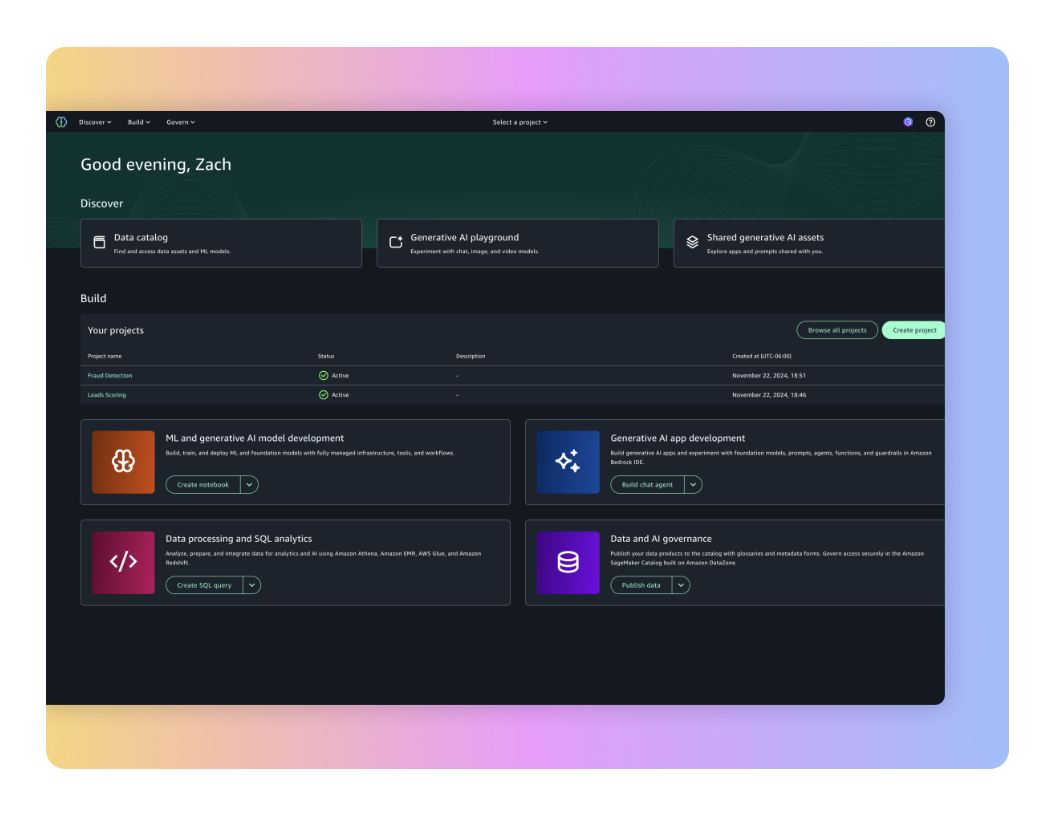Viewport: 1052px width, 814px height.
Task: Click the Create notebook button
Action: 203,485
